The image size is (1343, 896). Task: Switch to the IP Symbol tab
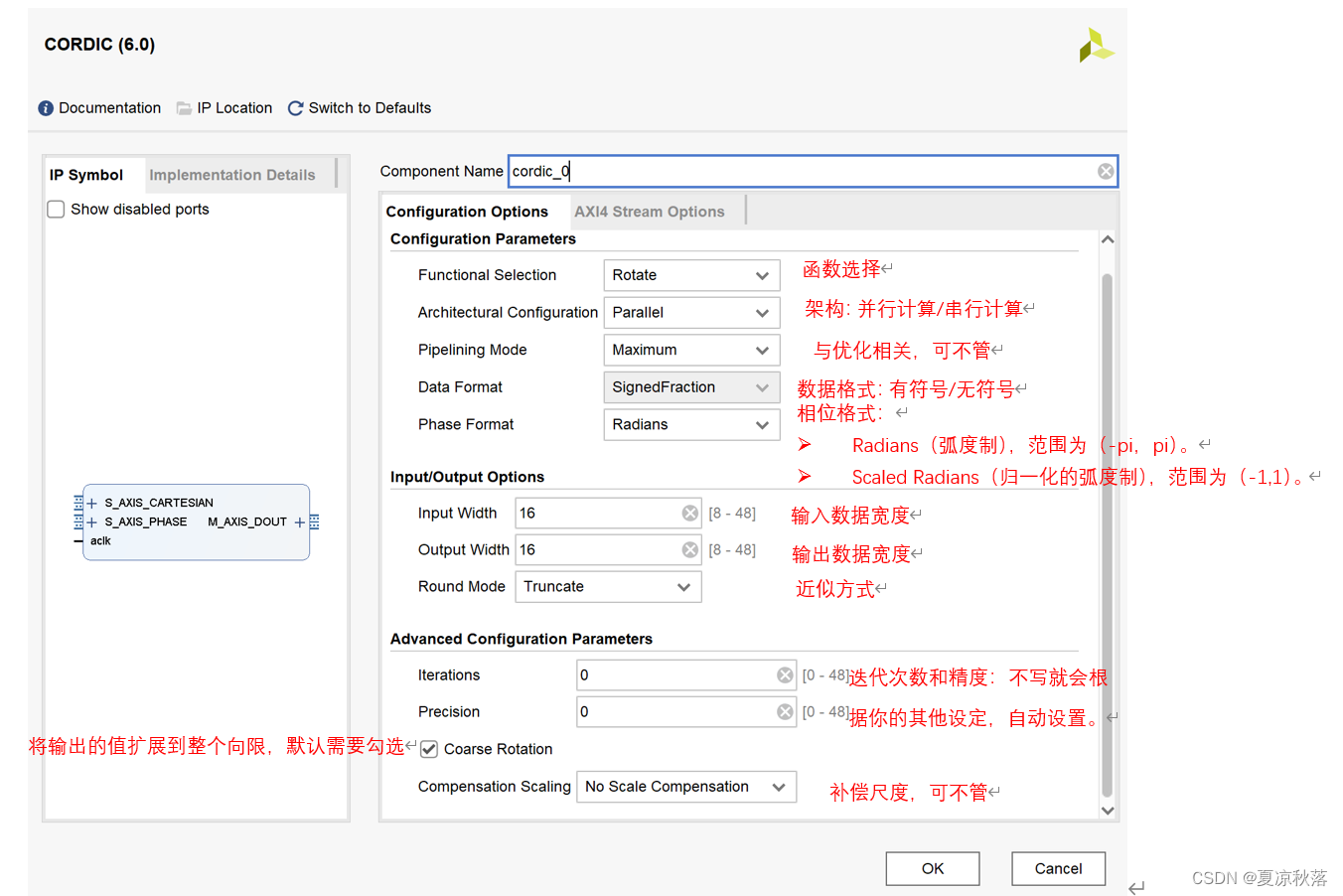point(86,175)
